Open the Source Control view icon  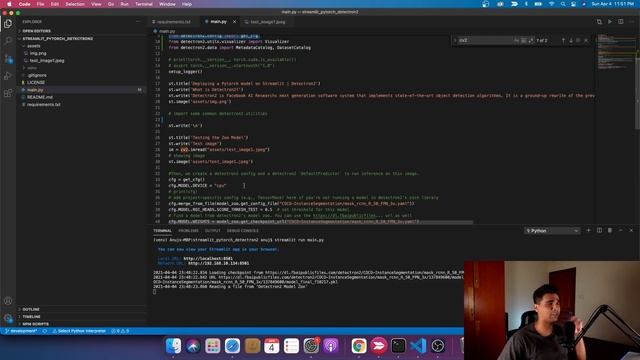point(8,58)
